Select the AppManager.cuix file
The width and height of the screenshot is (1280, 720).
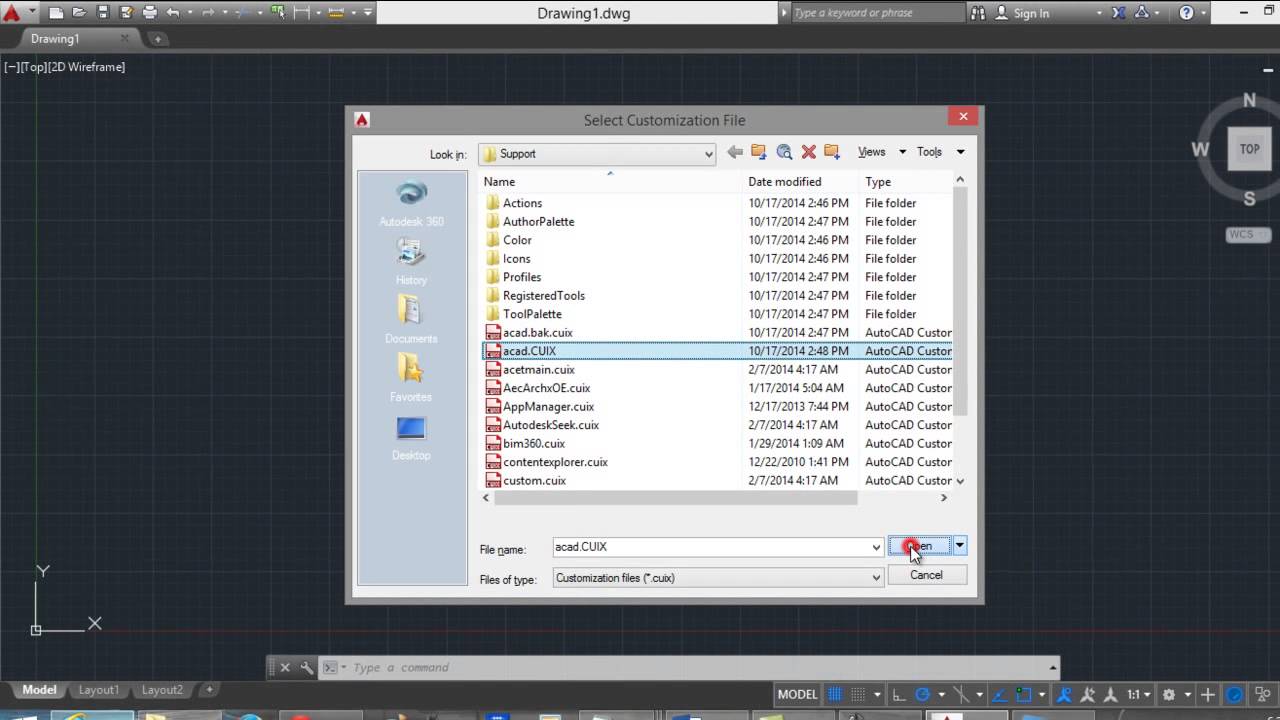click(x=548, y=407)
